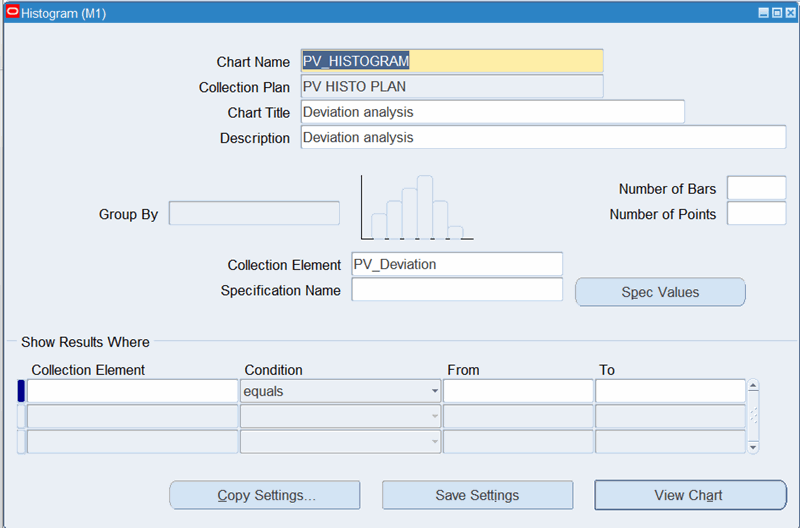Click the third-row From field
Screen dimensions: 800x528
(518, 442)
